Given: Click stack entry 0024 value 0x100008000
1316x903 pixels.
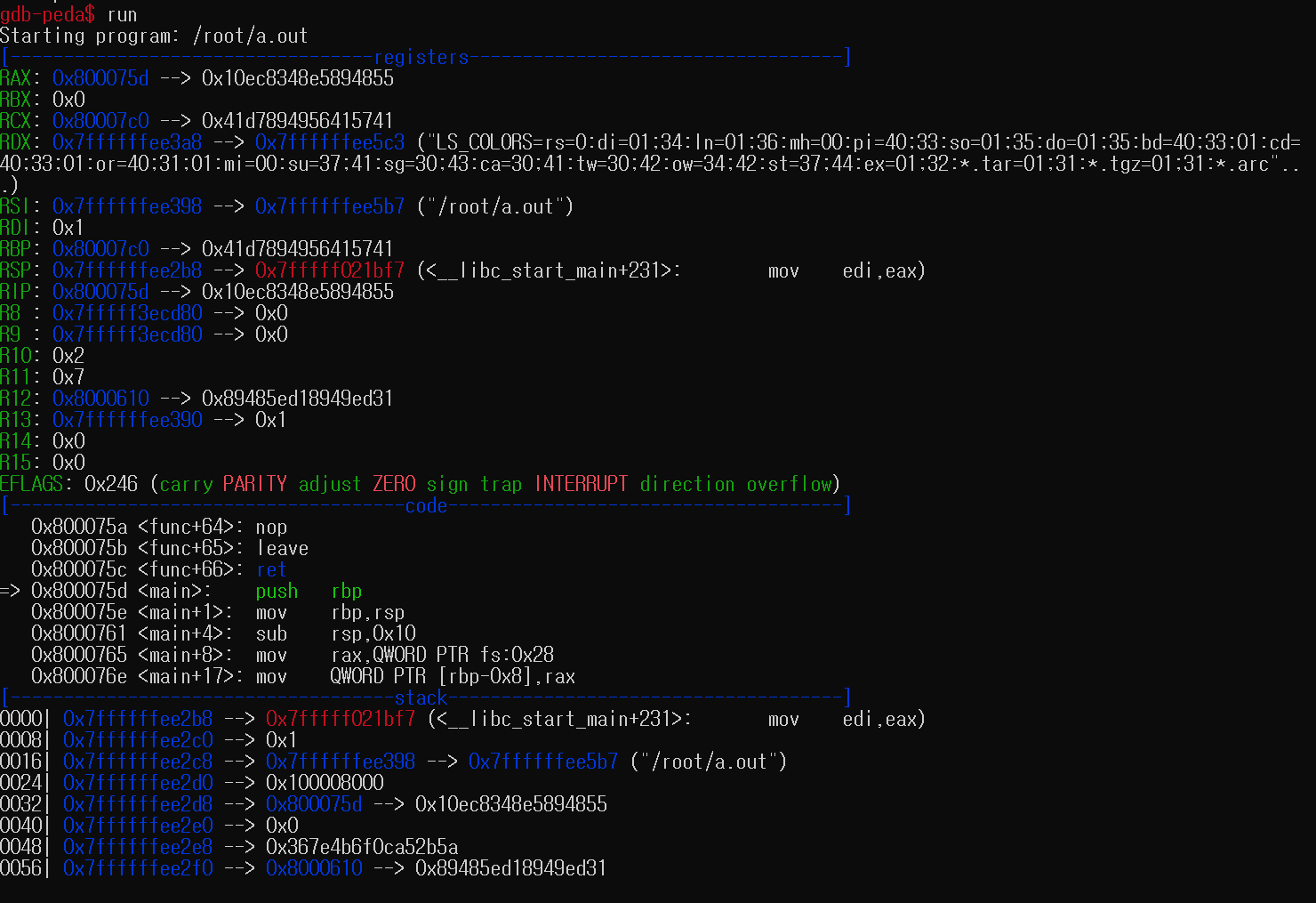Looking at the screenshot, I should coord(325,783).
